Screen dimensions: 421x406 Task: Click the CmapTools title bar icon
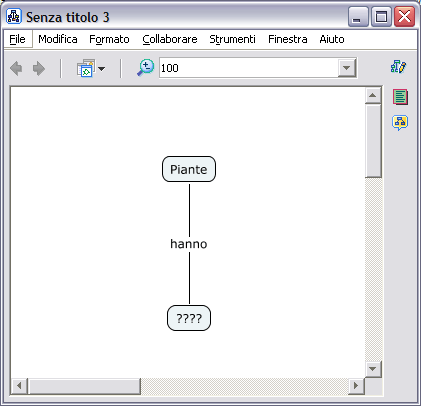[x=14, y=16]
